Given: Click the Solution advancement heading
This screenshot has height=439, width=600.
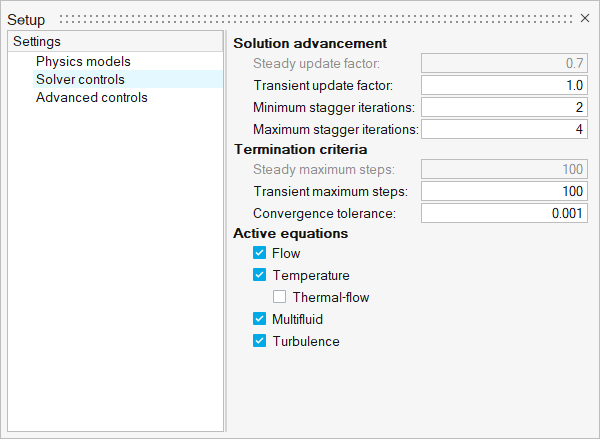Looking at the screenshot, I should coord(309,44).
